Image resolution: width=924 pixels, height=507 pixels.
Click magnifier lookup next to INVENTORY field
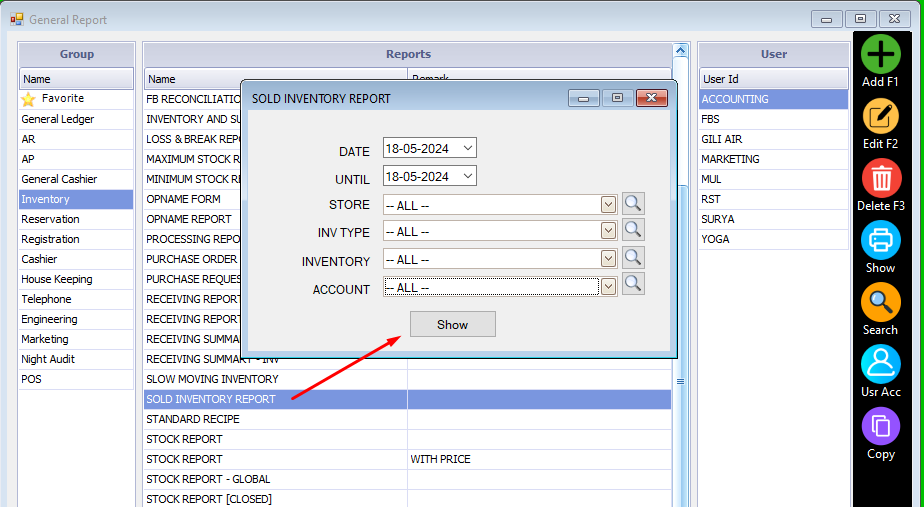click(633, 258)
